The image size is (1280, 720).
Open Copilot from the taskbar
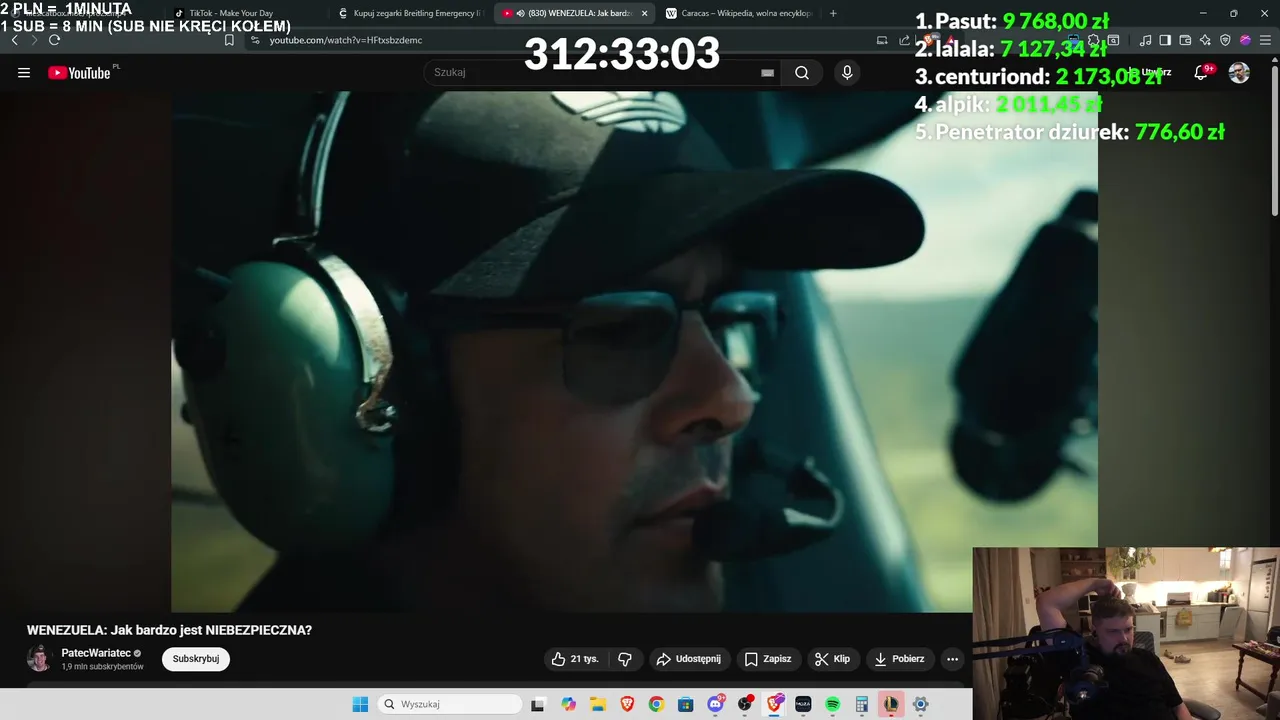[568, 704]
